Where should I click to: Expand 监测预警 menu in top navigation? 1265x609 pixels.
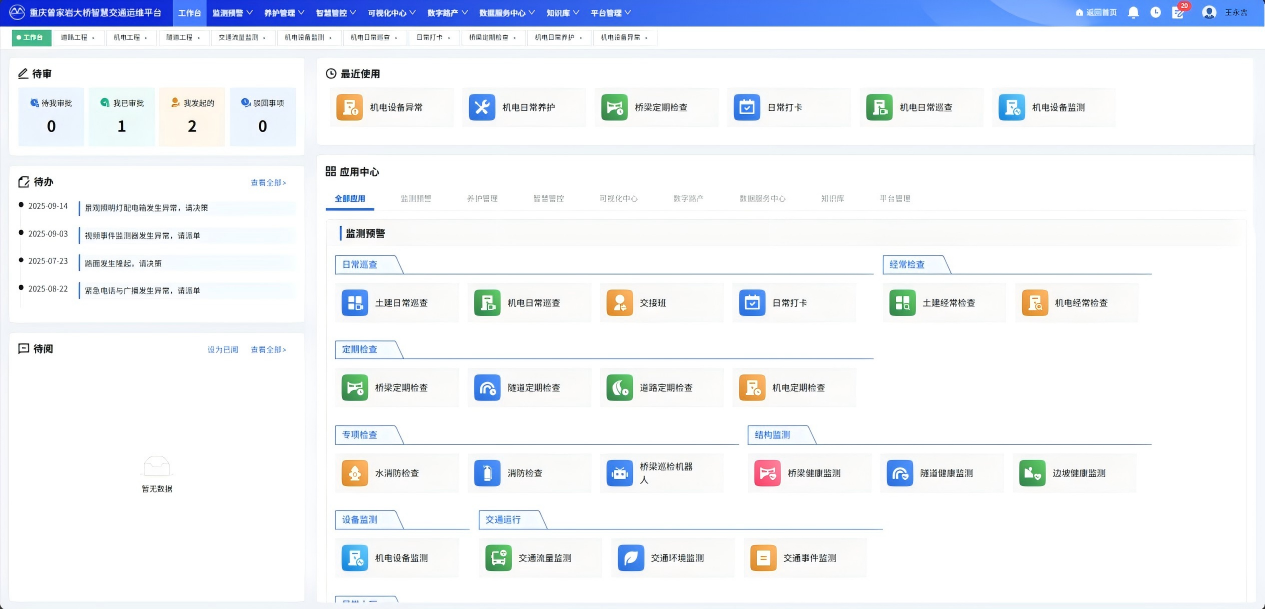click(x=230, y=13)
